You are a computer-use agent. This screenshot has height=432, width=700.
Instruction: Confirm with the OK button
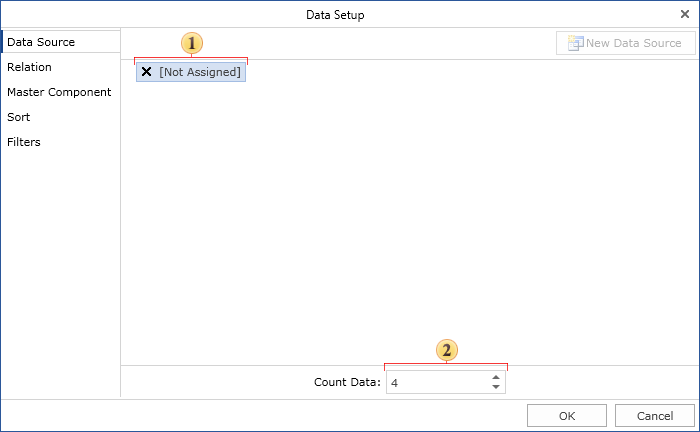[567, 416]
